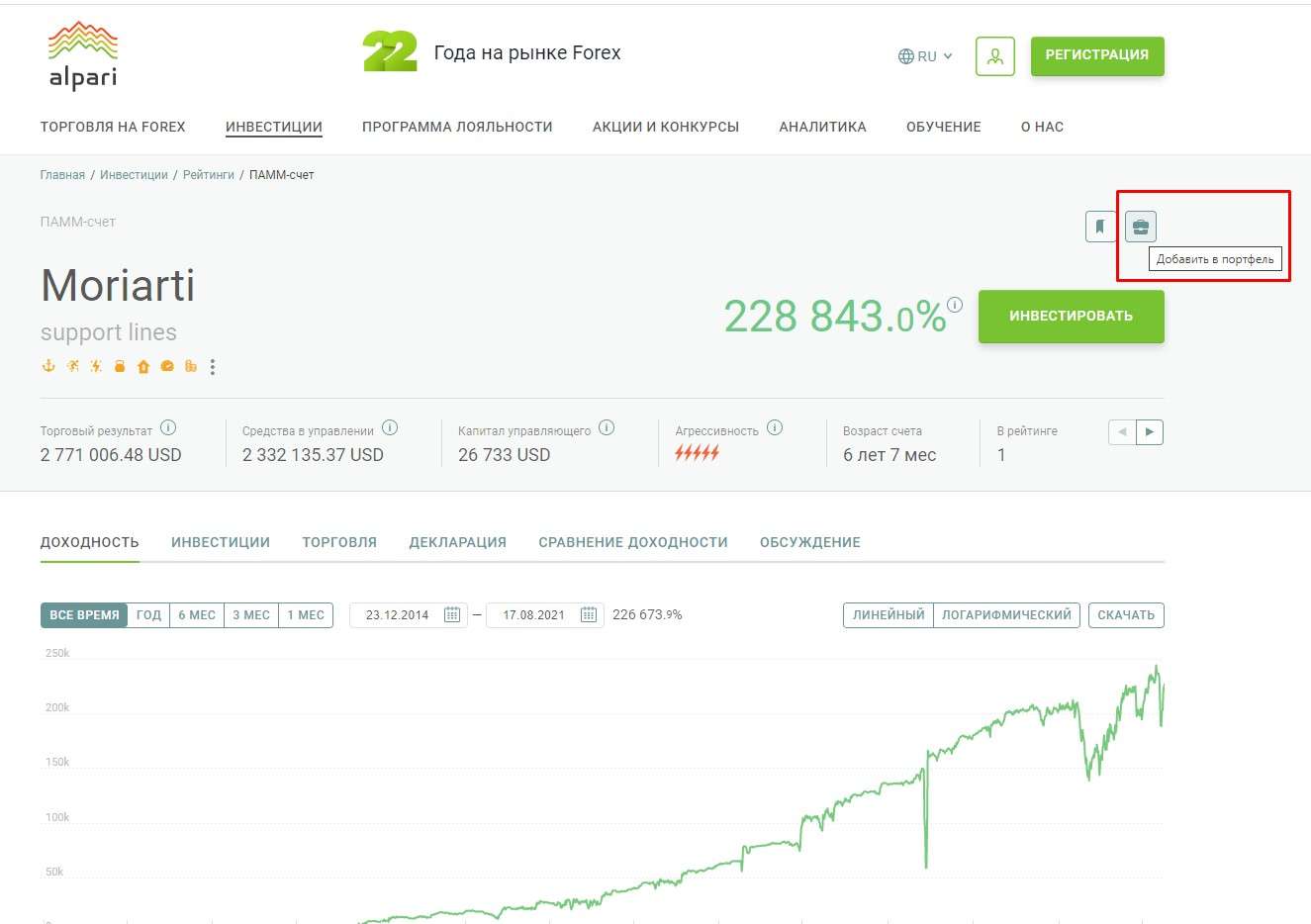Switch chart to ЛОГАРИФМИЧЕСКИЙ scale
The height and width of the screenshot is (924, 1311).
[x=1006, y=615]
